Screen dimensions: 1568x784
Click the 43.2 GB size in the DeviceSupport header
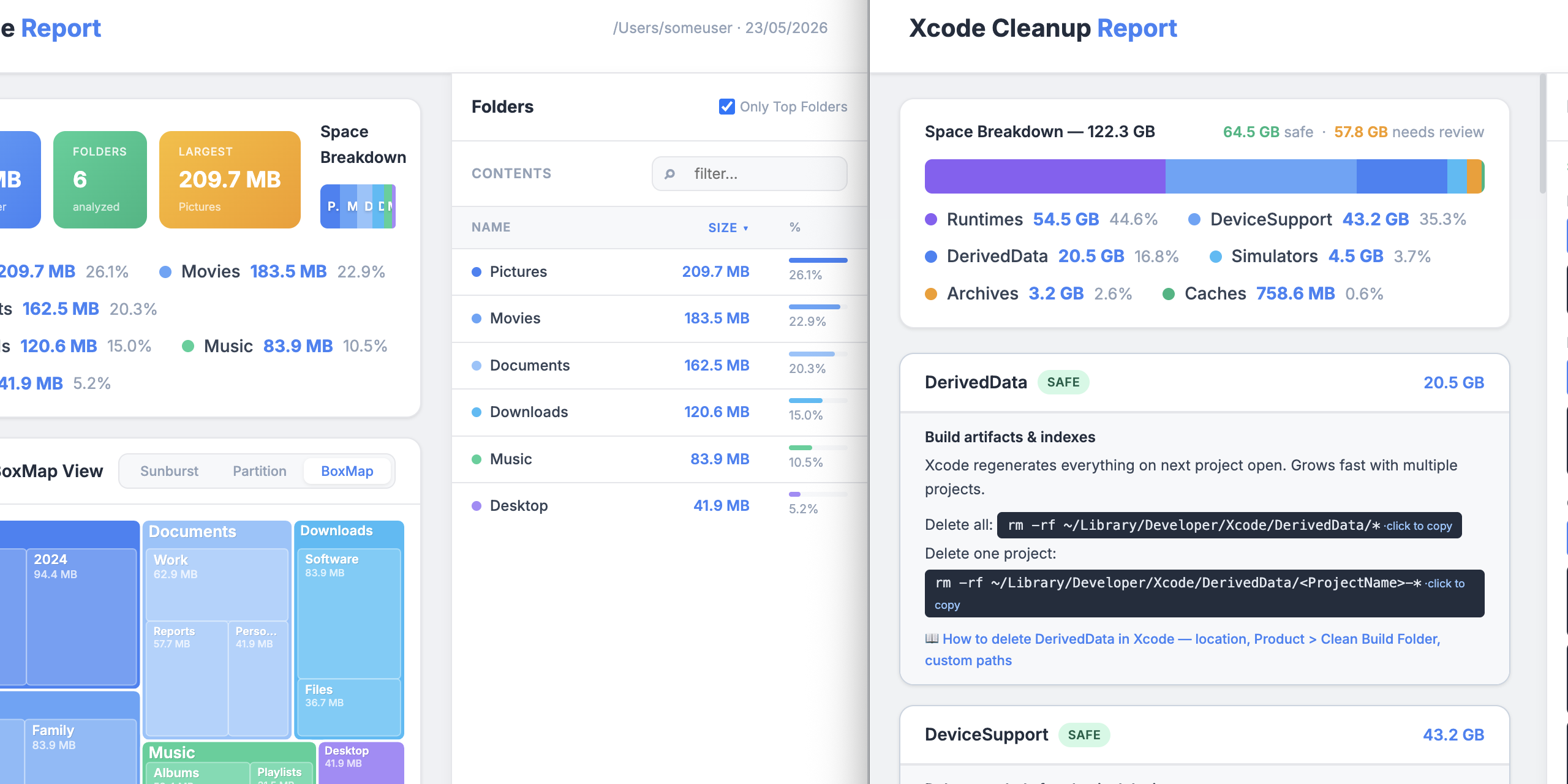click(x=1453, y=735)
